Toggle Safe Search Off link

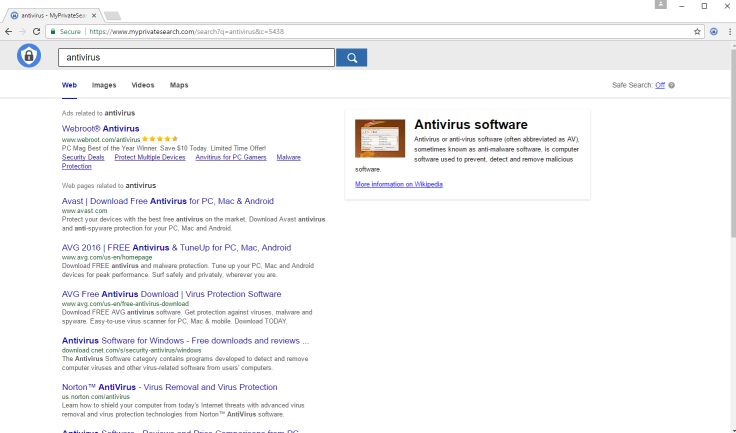(660, 85)
